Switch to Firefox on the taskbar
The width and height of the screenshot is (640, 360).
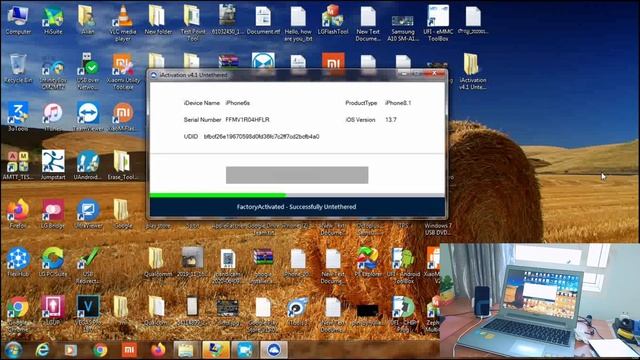click(158, 350)
